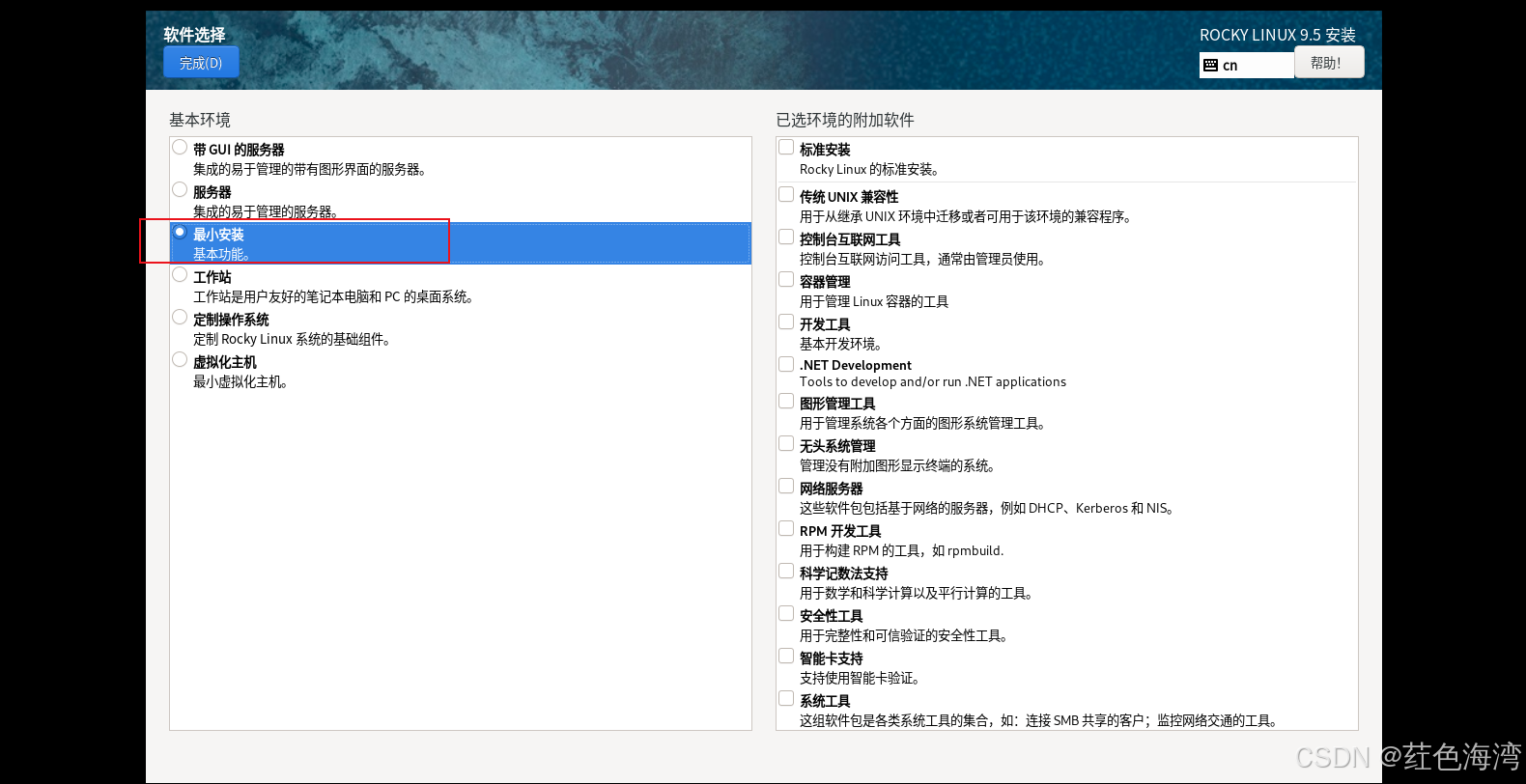Image resolution: width=1526 pixels, height=784 pixels.
Task: Click the 支持使用智能卡验证 description
Action: click(x=860, y=678)
